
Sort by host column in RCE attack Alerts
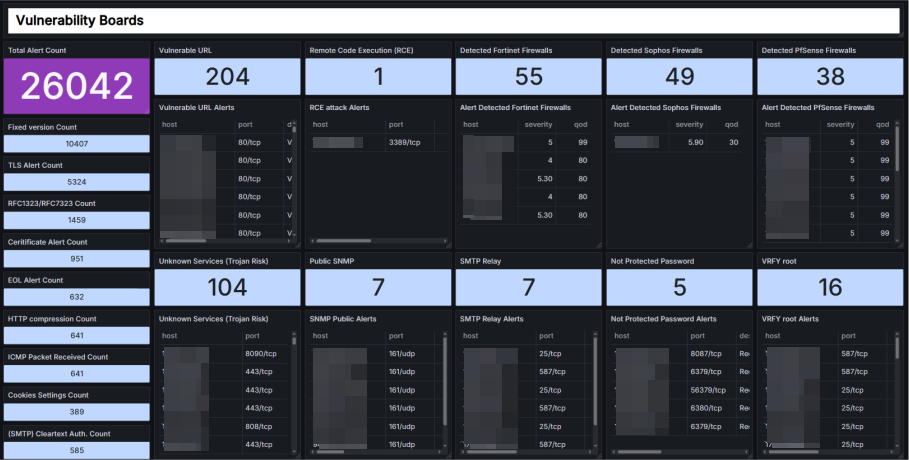320,125
